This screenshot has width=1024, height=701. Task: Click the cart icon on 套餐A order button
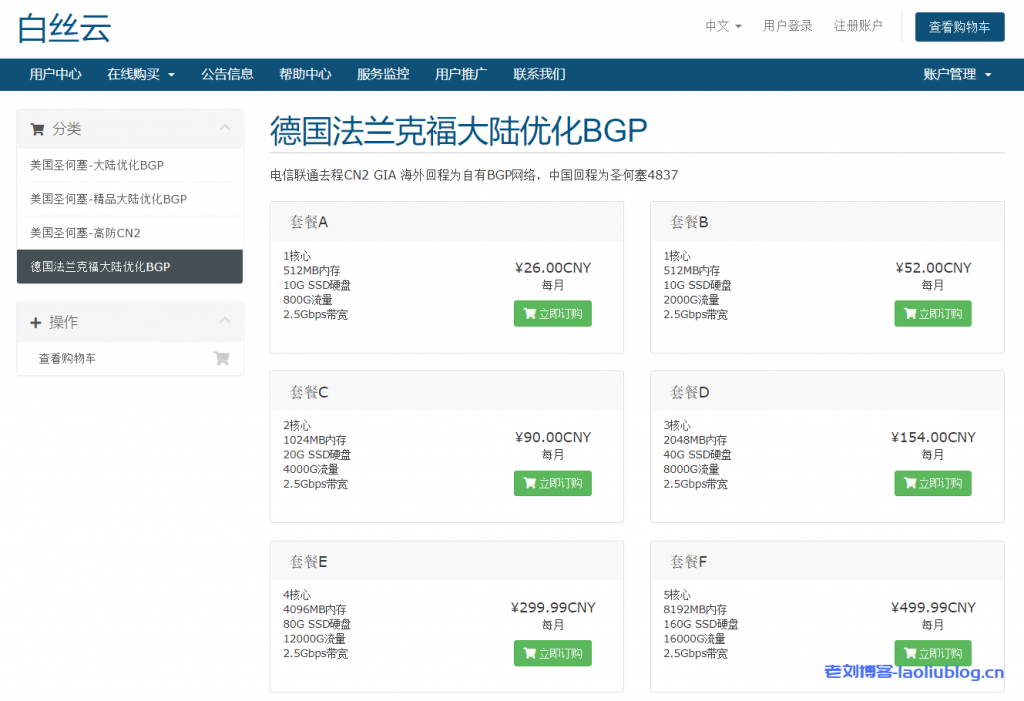[531, 313]
